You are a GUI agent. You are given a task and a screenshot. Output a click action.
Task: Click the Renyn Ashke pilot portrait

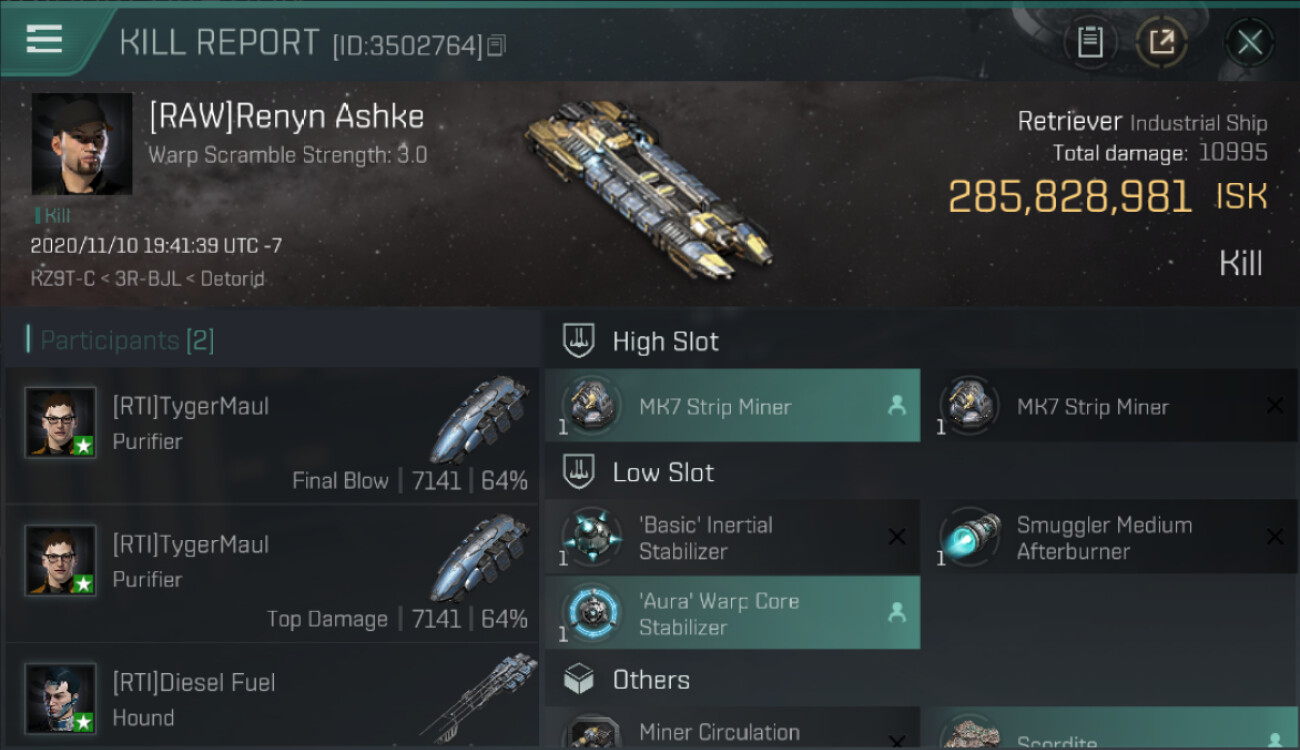81,144
